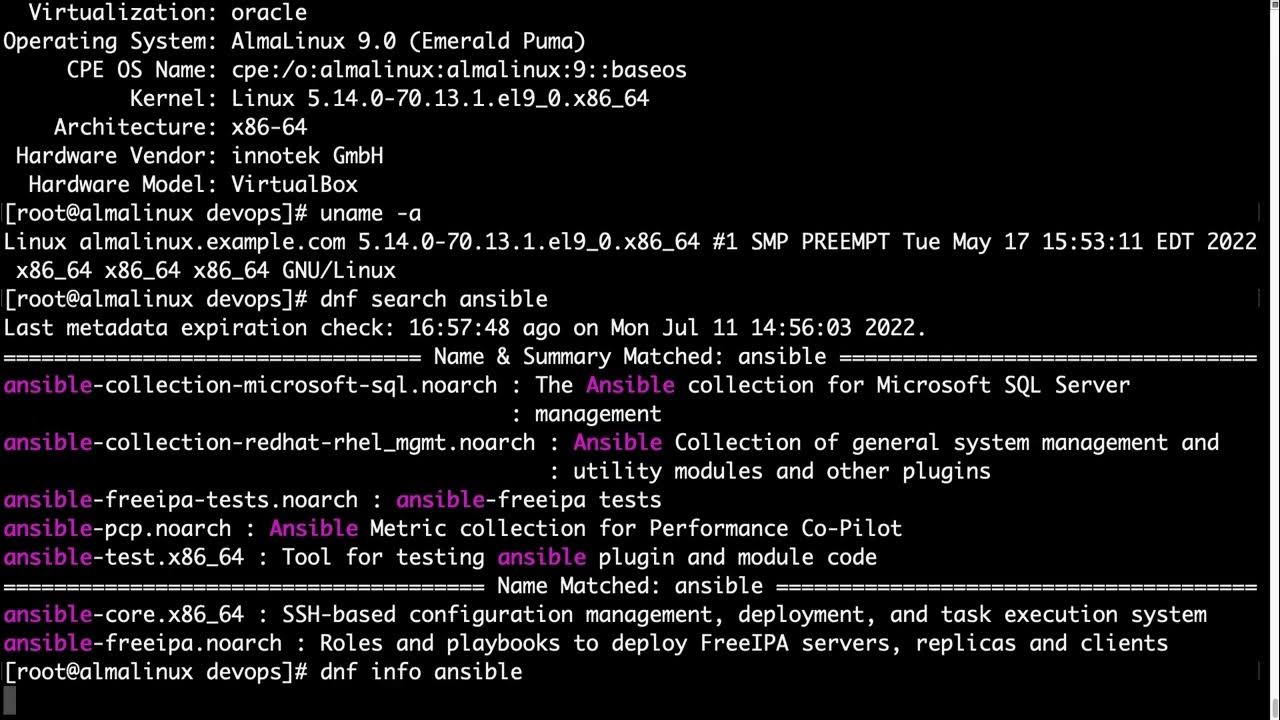The height and width of the screenshot is (720, 1280).
Task: Click the ansible-collection-microsoft-sql.noarch package name
Action: point(250,385)
